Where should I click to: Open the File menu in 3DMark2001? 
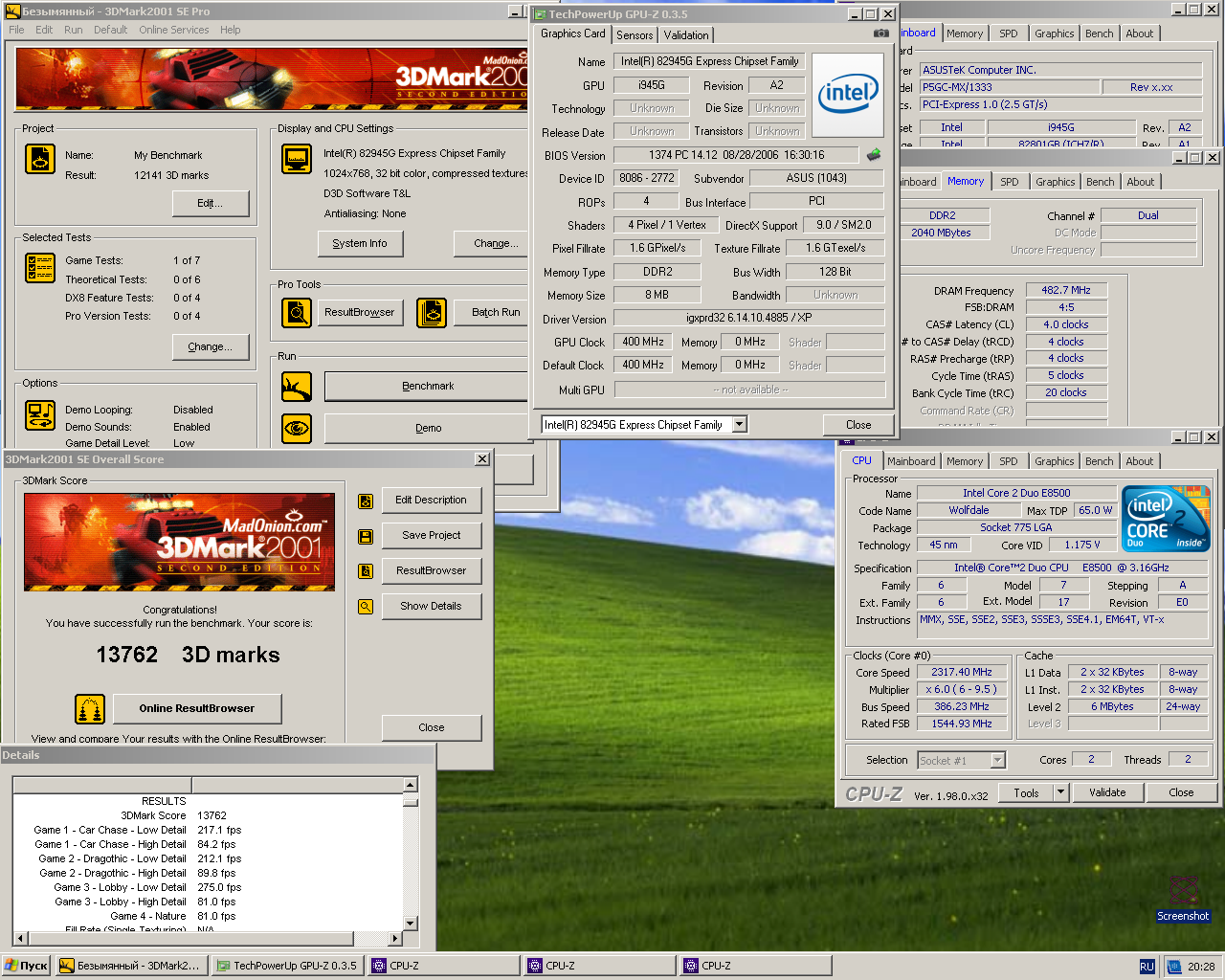(16, 30)
